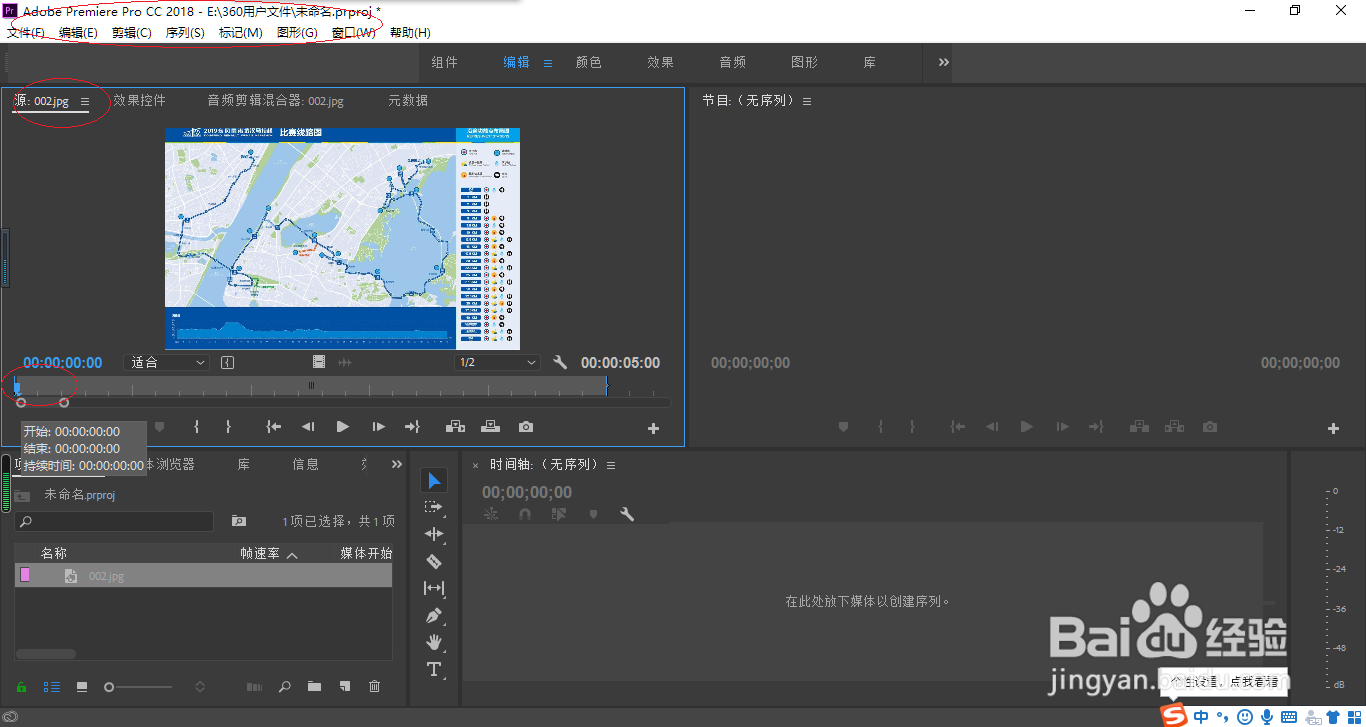Open Program monitor panel menu
This screenshot has width=1366, height=727.
(x=807, y=101)
